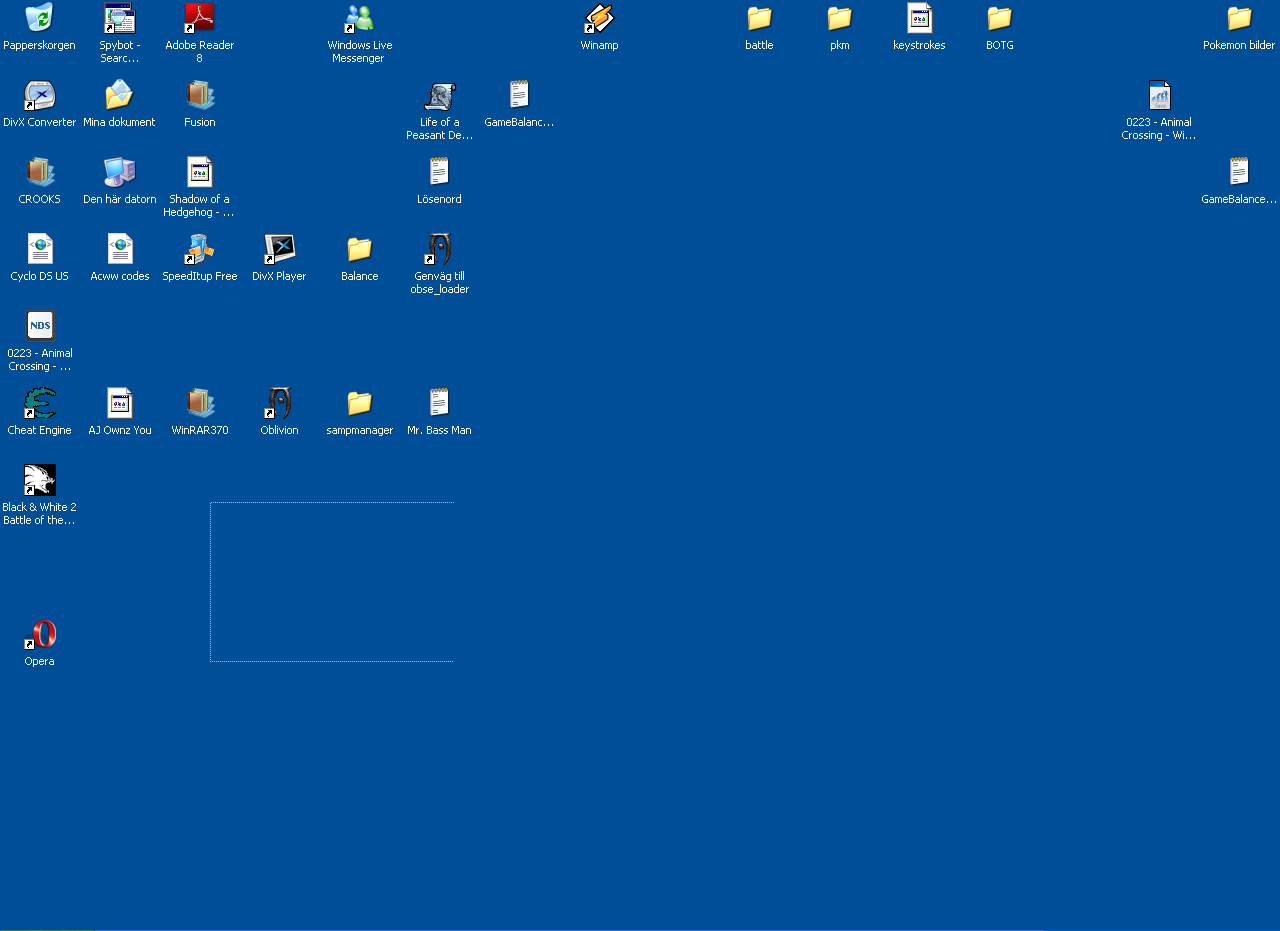The image size is (1280, 931).
Task: Select Windows Live Messenger icon
Action: pos(359,18)
